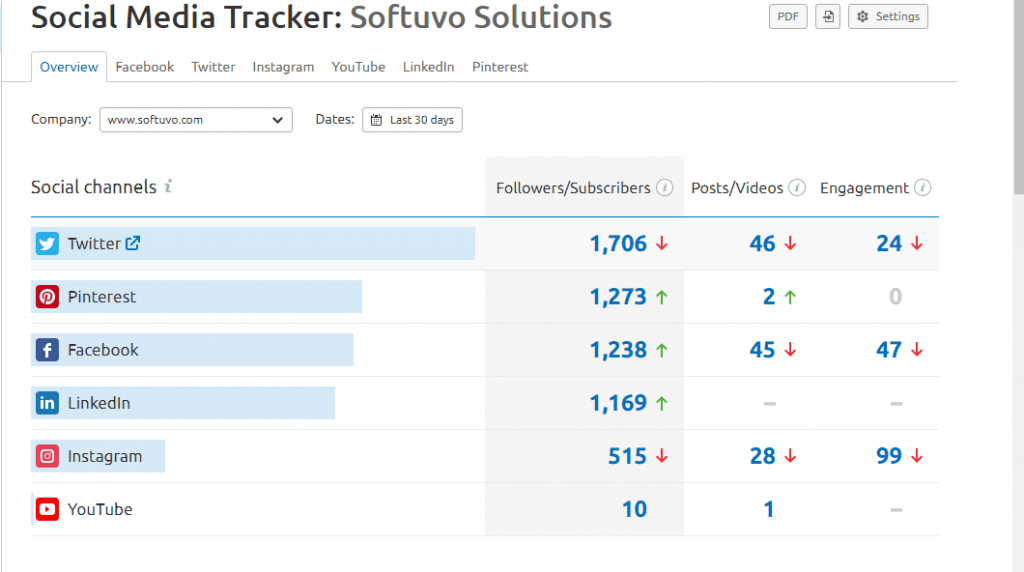Click the YouTube logo icon
The height and width of the screenshot is (572, 1024).
tap(47, 509)
